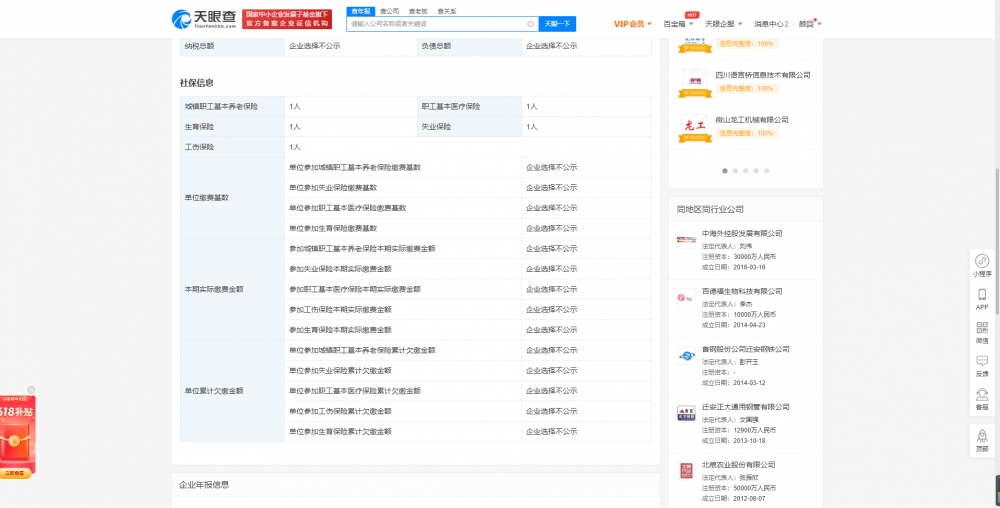1000x508 pixels.
Task: Select the third carousel dot indicator
Action: 746,171
